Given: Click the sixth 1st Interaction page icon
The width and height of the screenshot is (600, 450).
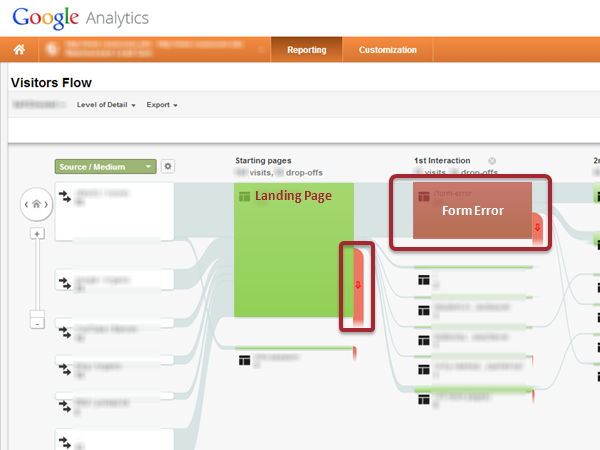Looking at the screenshot, I should click(424, 399).
